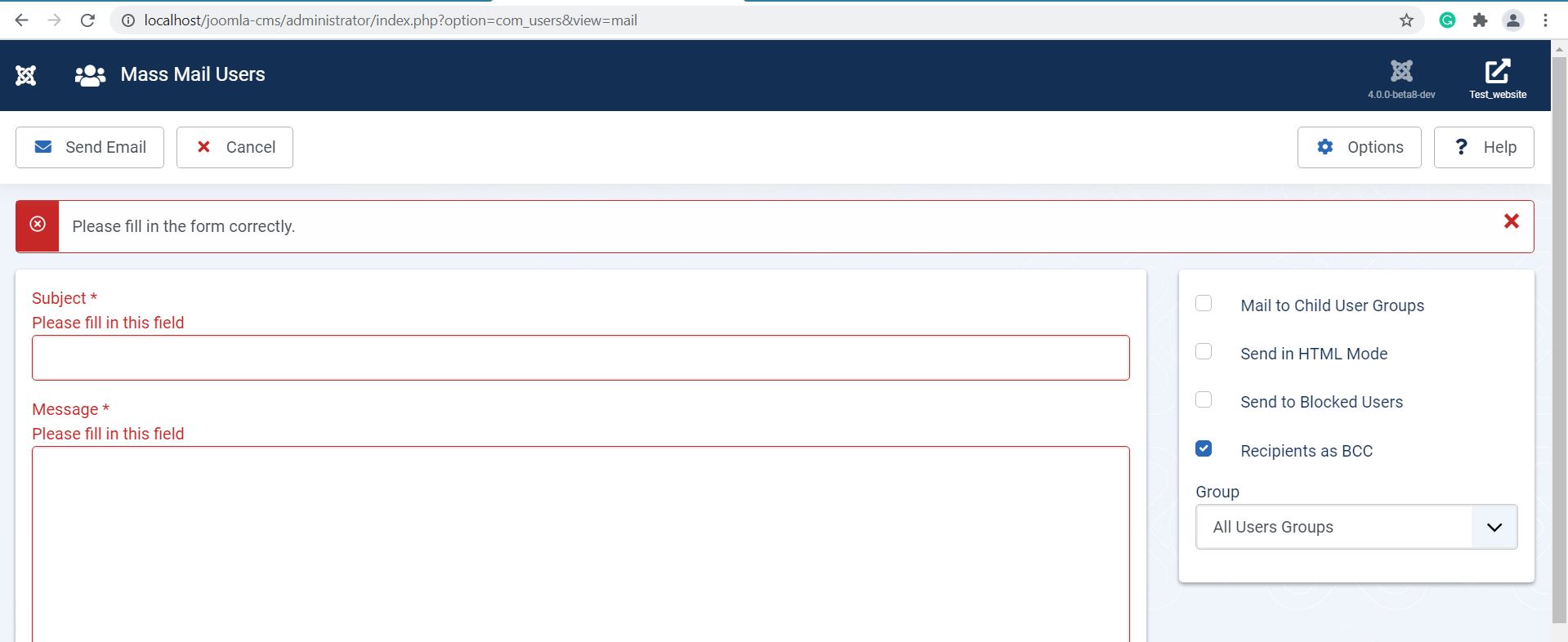Click the Group label text
This screenshot has width=1568, height=642.
click(x=1217, y=492)
